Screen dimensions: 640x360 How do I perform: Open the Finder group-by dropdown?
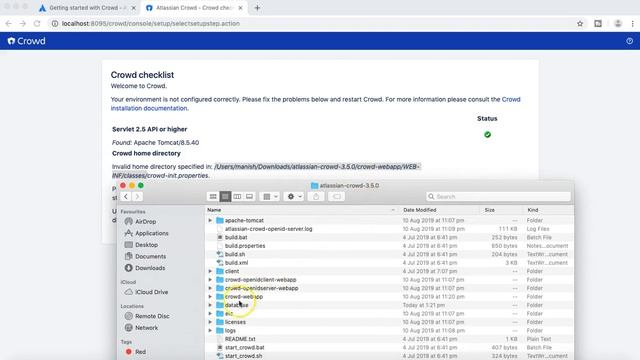tap(270, 197)
